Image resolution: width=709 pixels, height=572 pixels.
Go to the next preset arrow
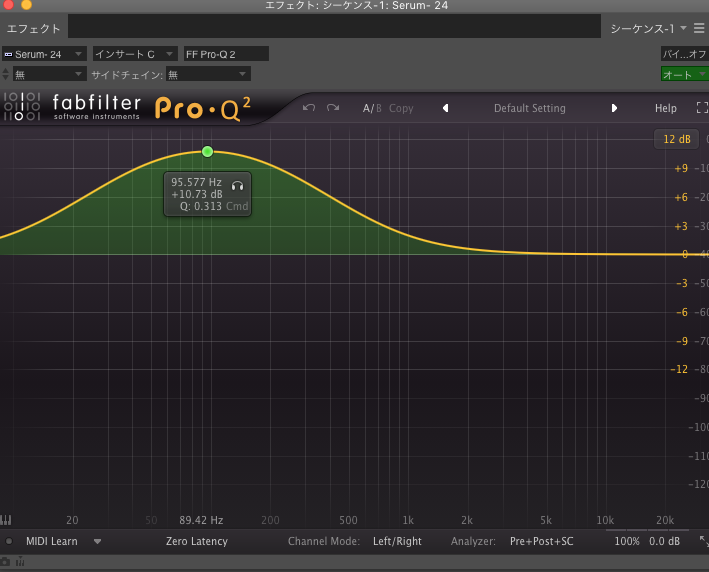(x=614, y=108)
